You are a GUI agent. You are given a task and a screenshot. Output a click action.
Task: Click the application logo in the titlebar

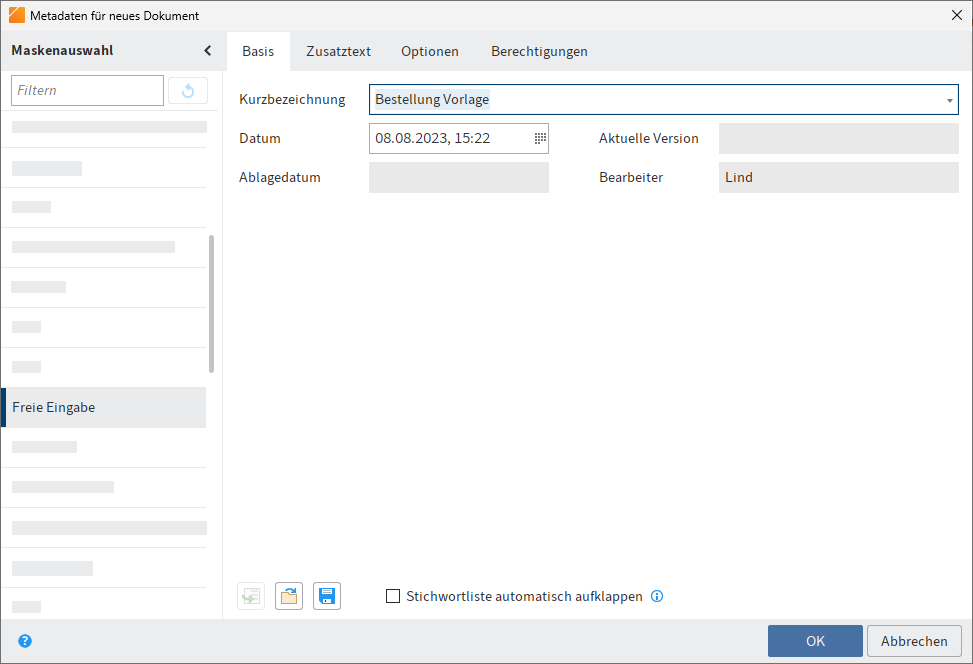click(x=16, y=15)
